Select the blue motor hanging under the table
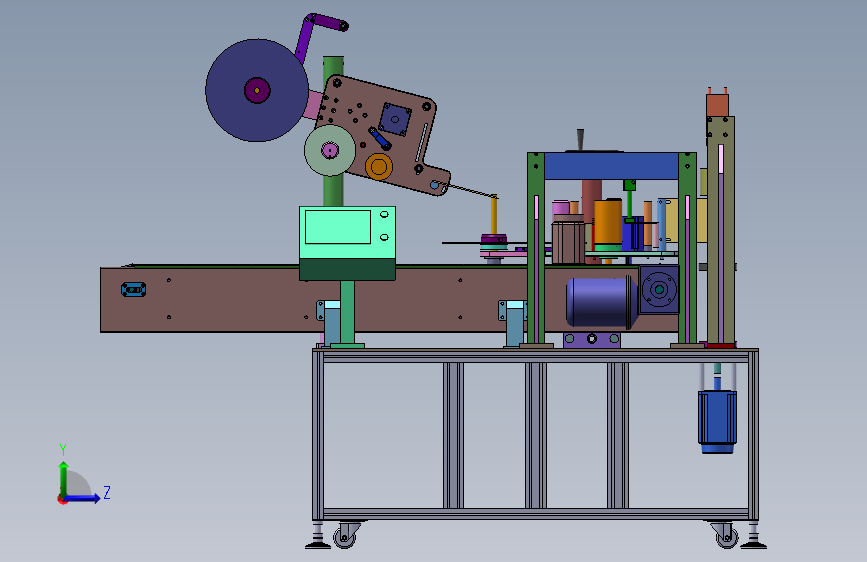Viewport: 867px width, 562px height. 717,421
